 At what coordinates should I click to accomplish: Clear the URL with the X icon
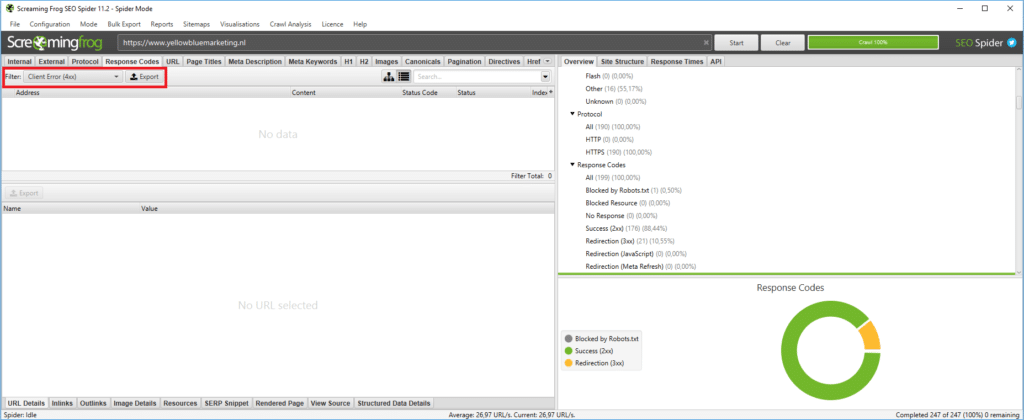pos(706,42)
